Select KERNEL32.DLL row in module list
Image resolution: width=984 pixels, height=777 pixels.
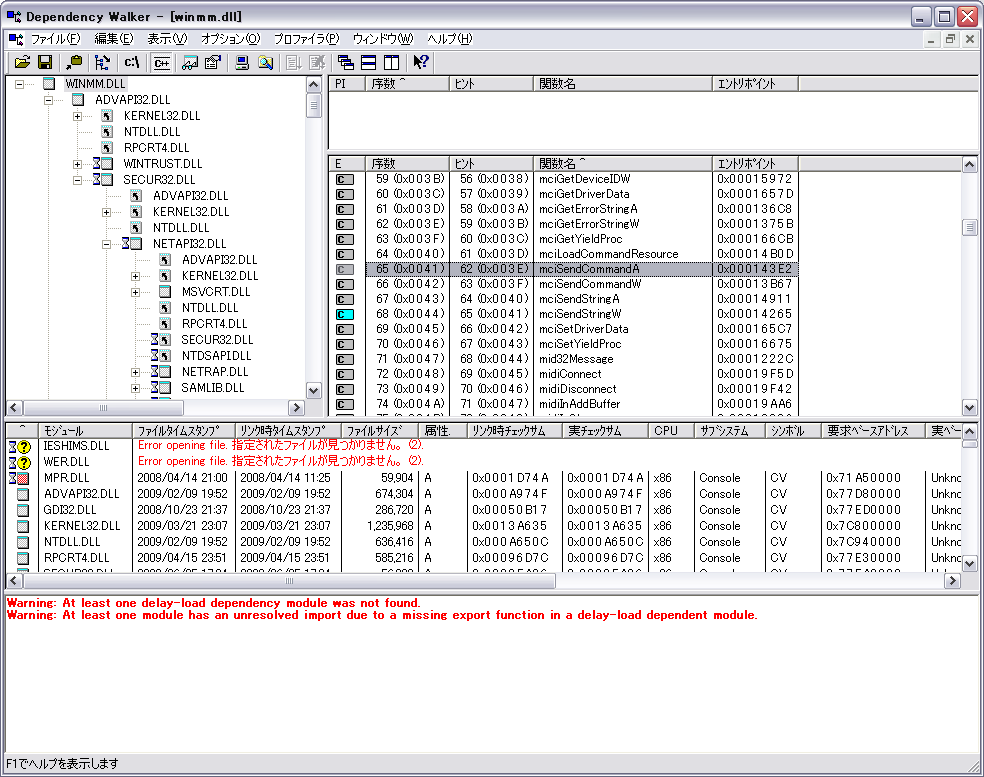[483, 526]
